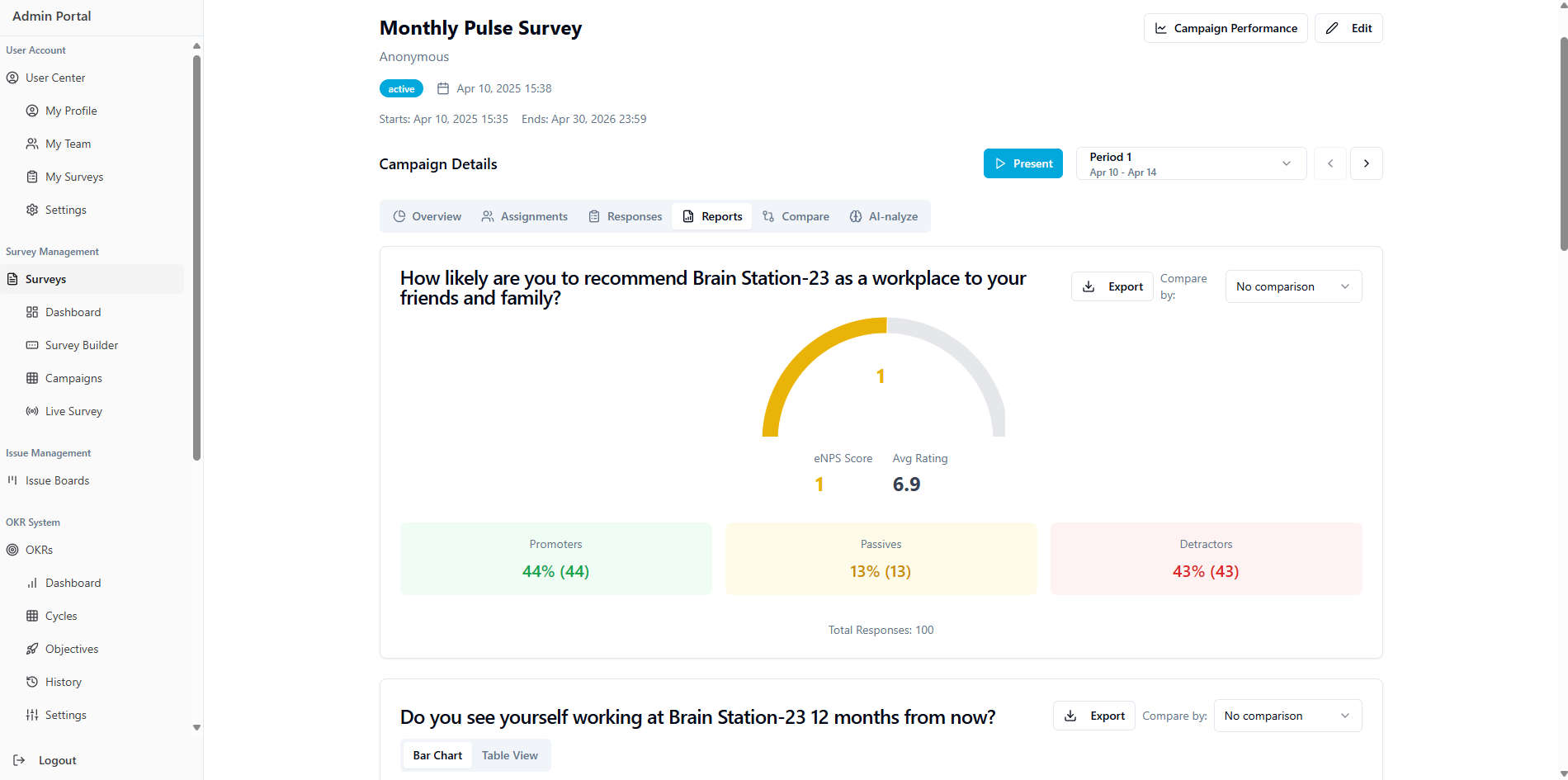Click the User Center person icon

click(x=12, y=78)
